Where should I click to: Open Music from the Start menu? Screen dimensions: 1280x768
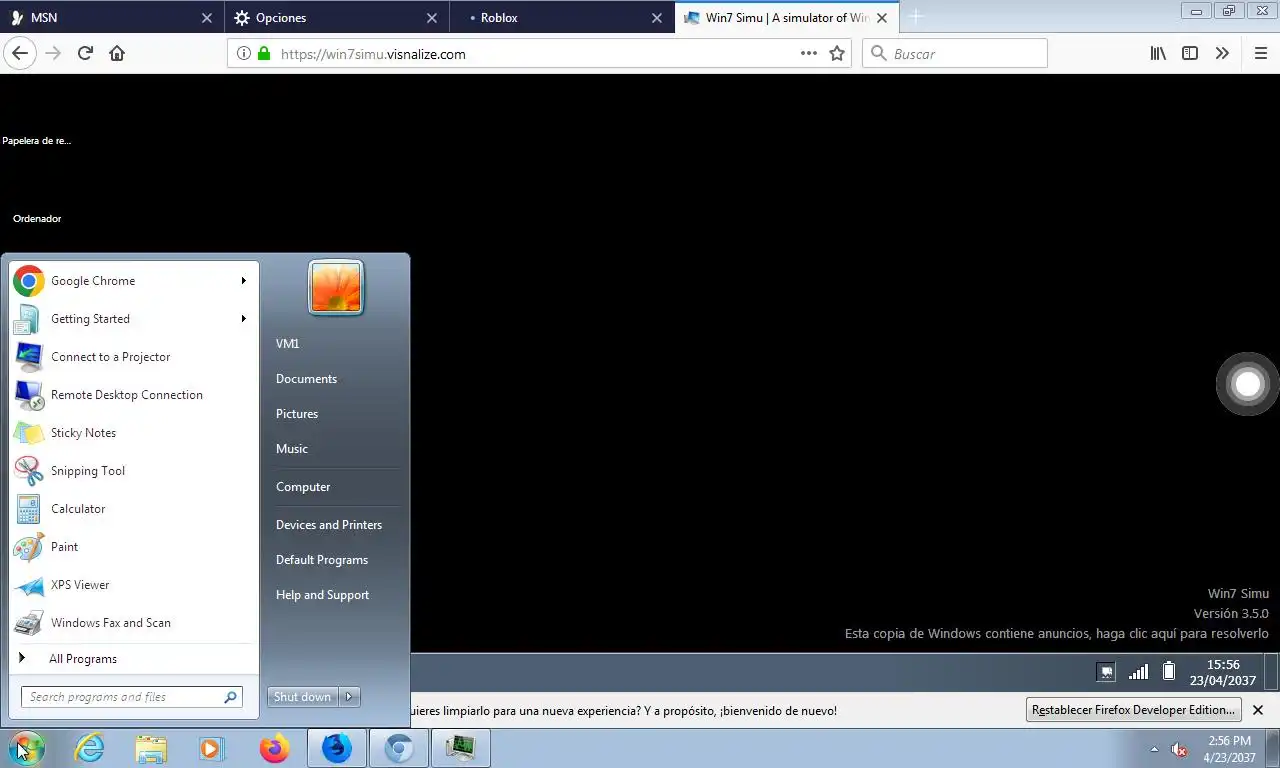tap(292, 449)
